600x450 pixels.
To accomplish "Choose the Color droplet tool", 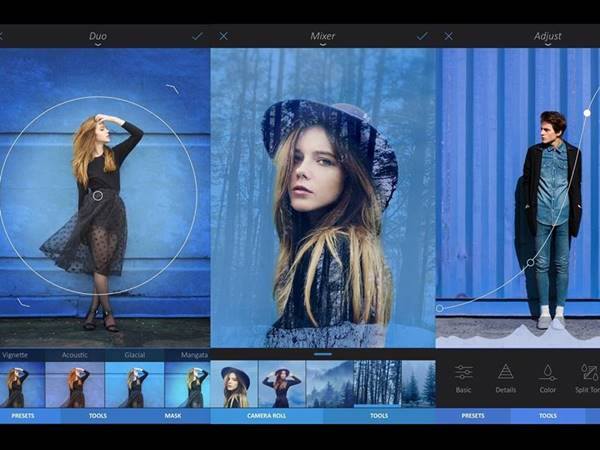I will click(548, 377).
